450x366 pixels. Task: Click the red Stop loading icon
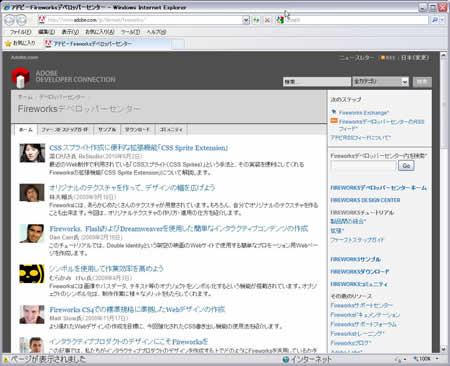click(267, 20)
